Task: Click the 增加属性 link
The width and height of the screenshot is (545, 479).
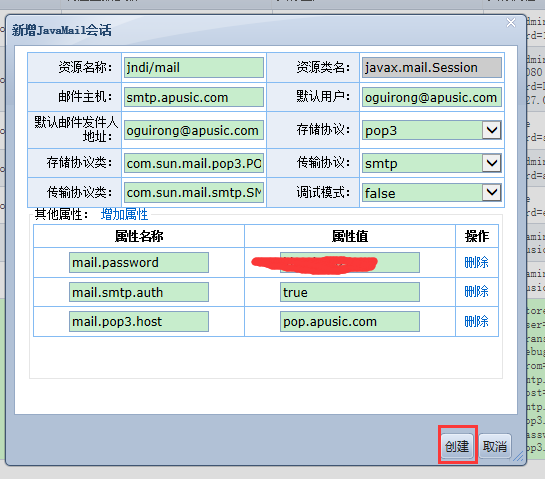Action: [x=124, y=214]
